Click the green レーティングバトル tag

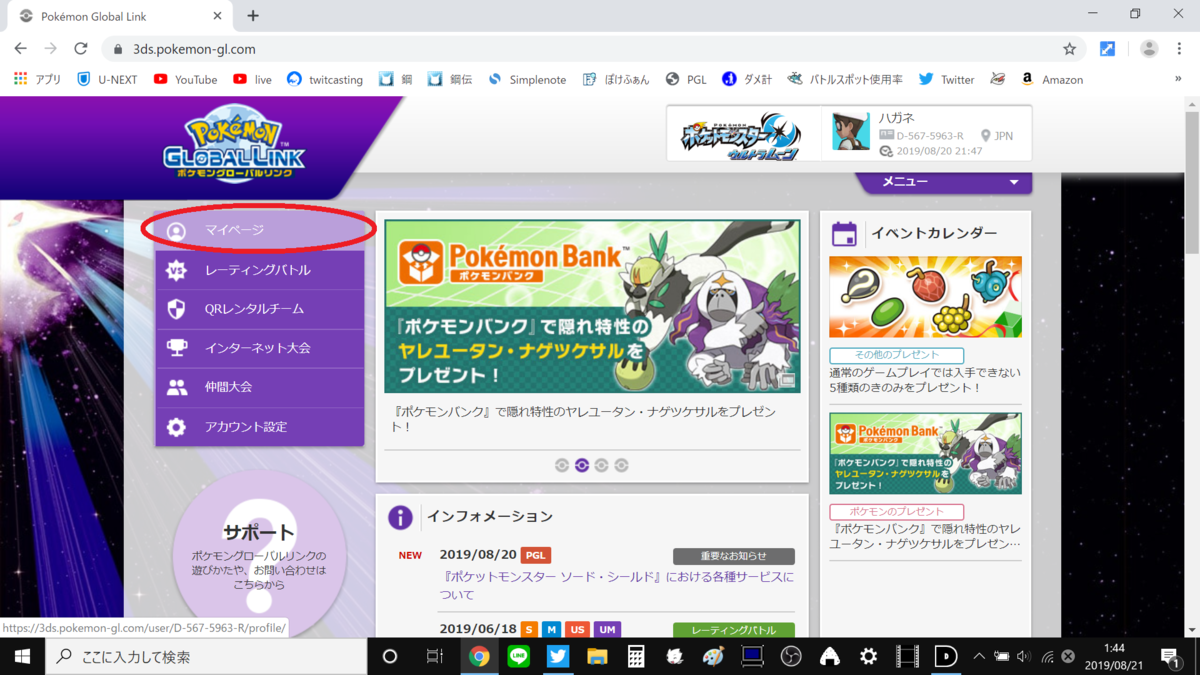point(734,630)
